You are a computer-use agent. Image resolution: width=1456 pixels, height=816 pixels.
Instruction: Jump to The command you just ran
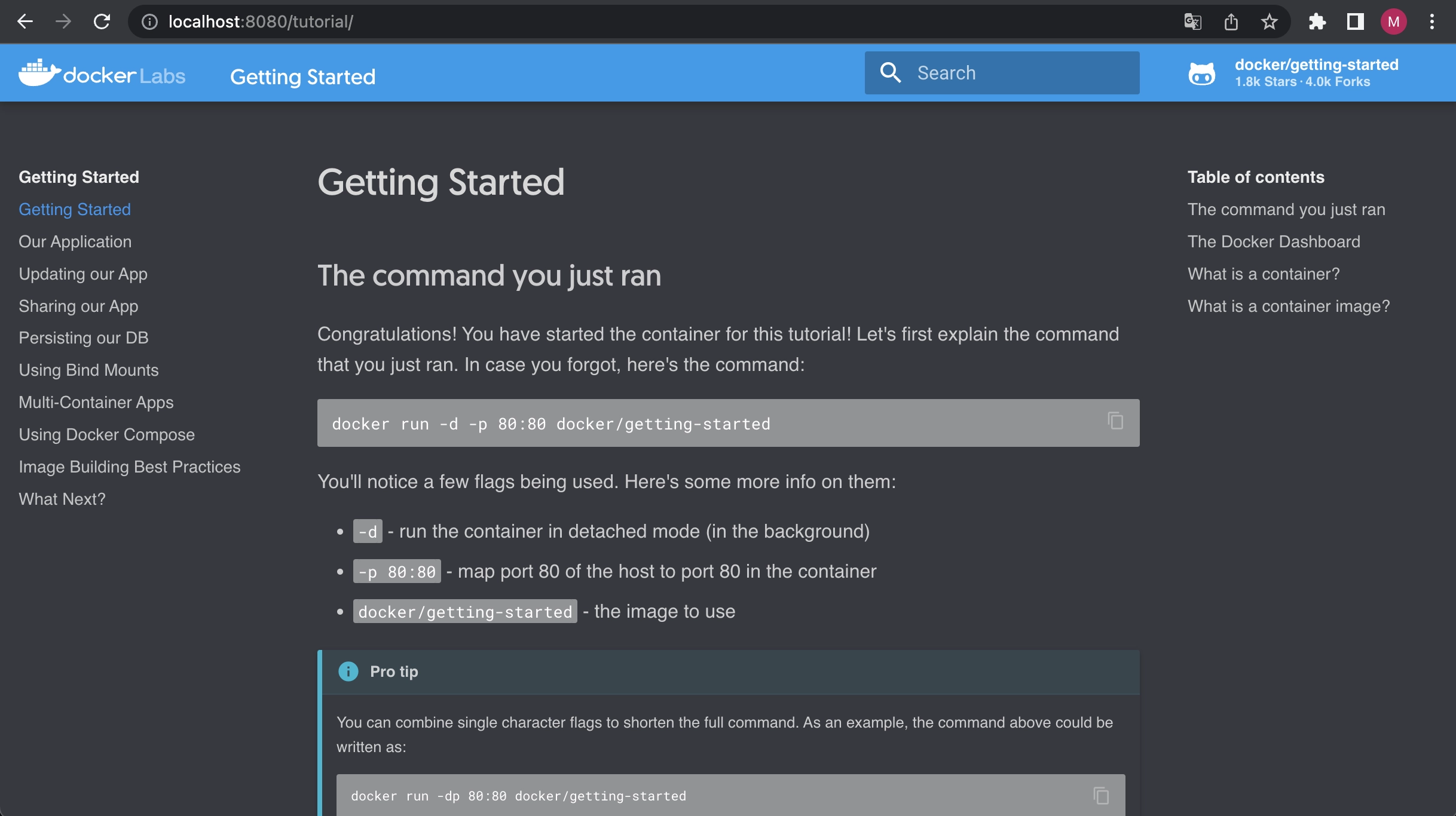coord(1286,210)
